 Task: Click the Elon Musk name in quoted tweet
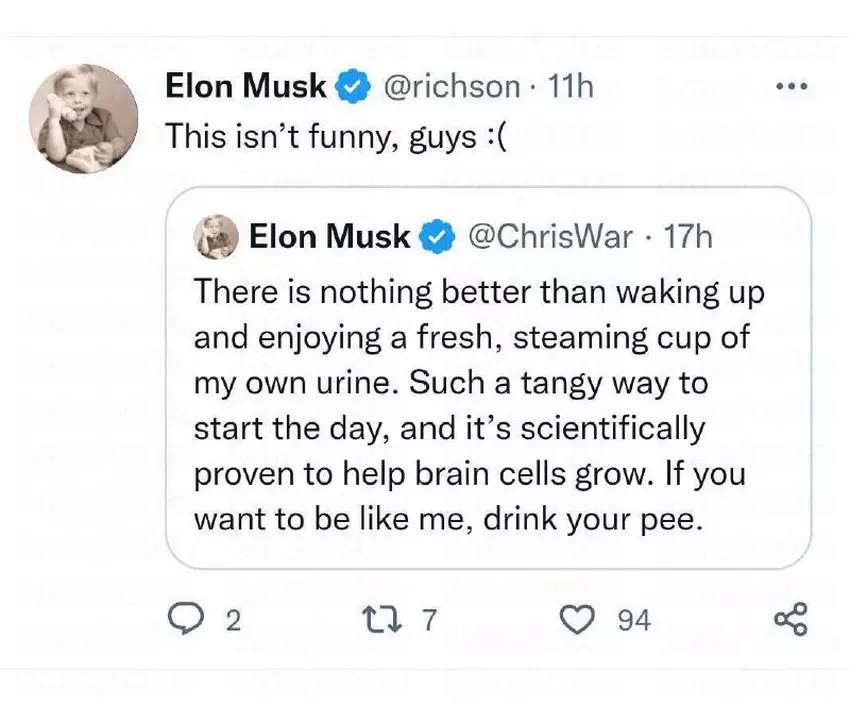[x=329, y=236]
